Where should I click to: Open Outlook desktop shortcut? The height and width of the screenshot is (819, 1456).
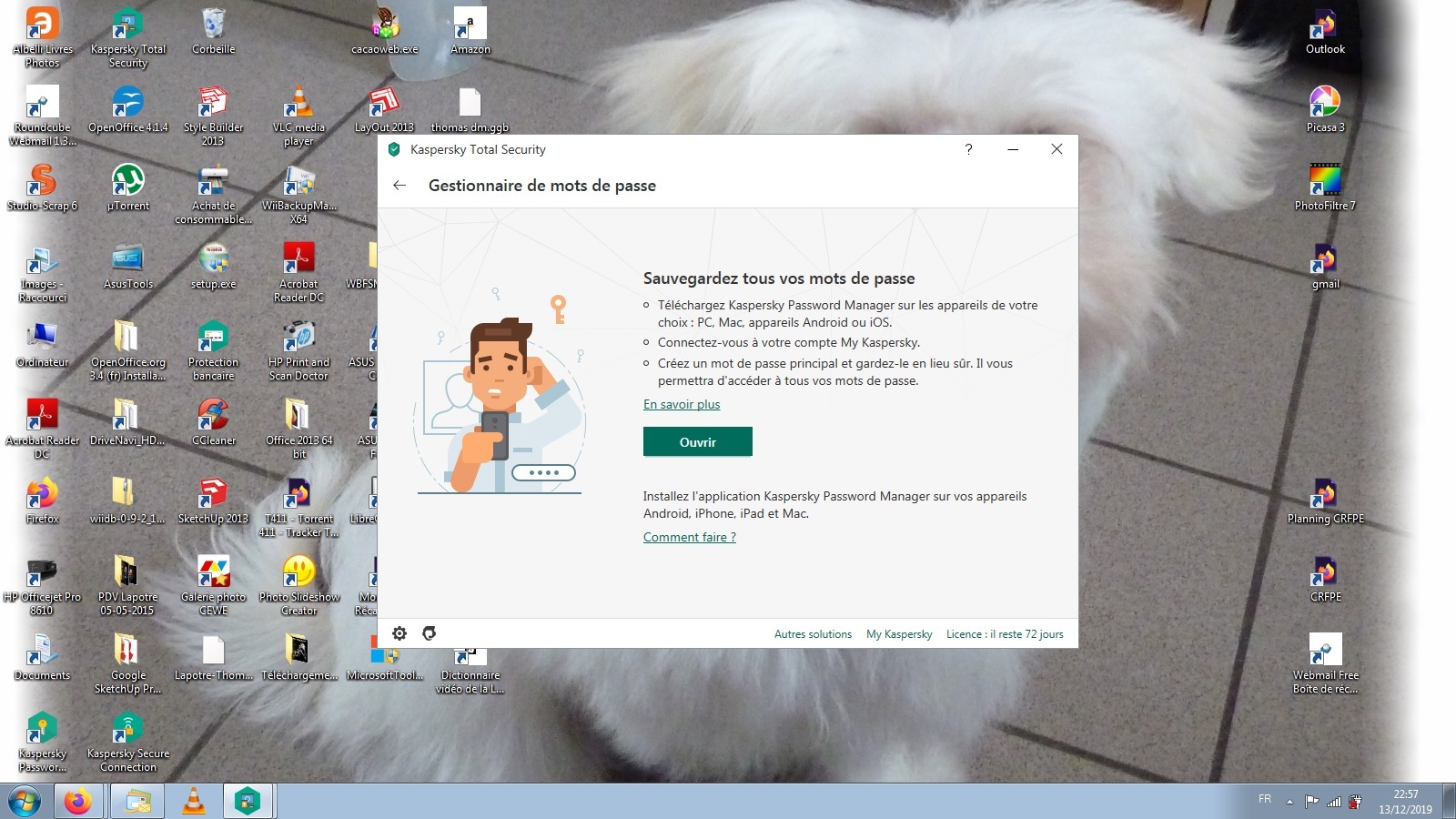pos(1325,32)
